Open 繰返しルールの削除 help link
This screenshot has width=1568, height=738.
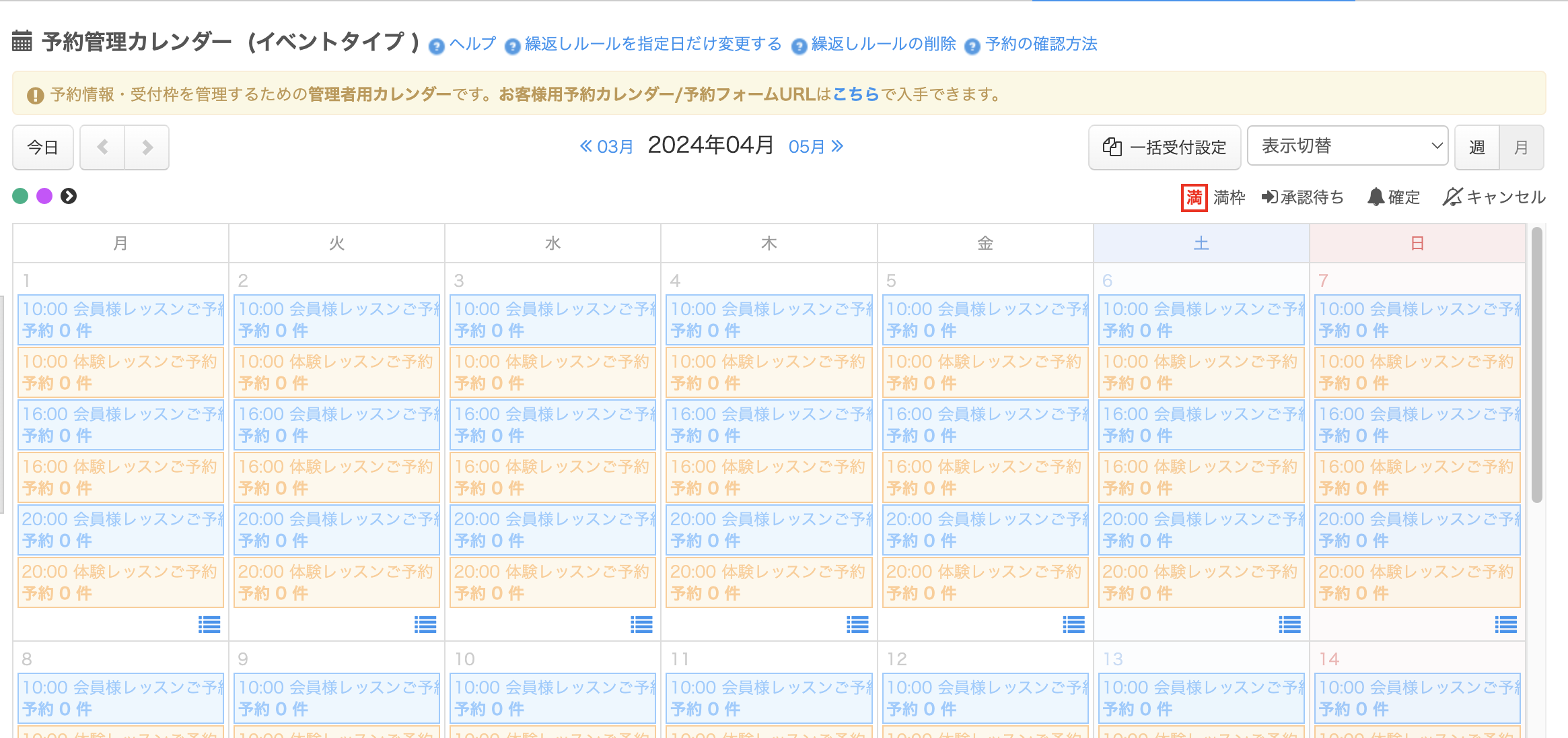[882, 44]
